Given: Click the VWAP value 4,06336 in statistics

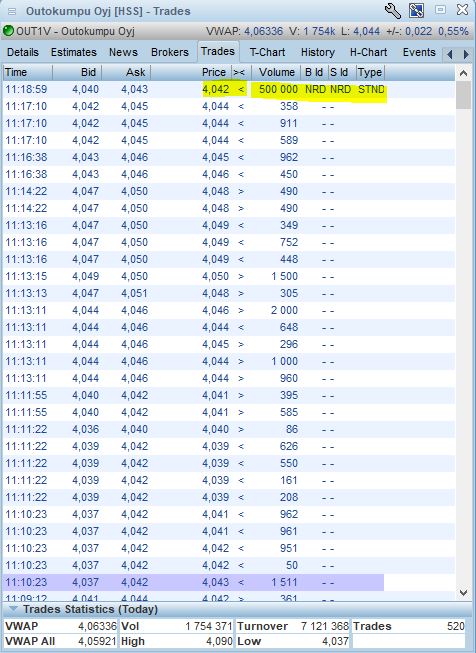Looking at the screenshot, I should pos(97,626).
